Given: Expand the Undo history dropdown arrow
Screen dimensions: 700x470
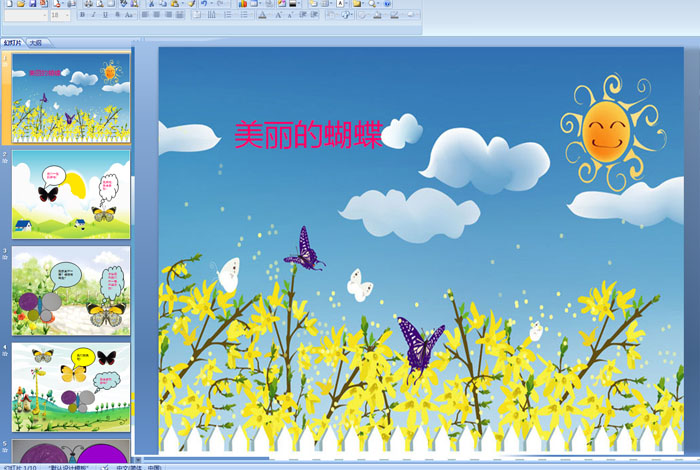Looking at the screenshot, I should pos(212,4).
